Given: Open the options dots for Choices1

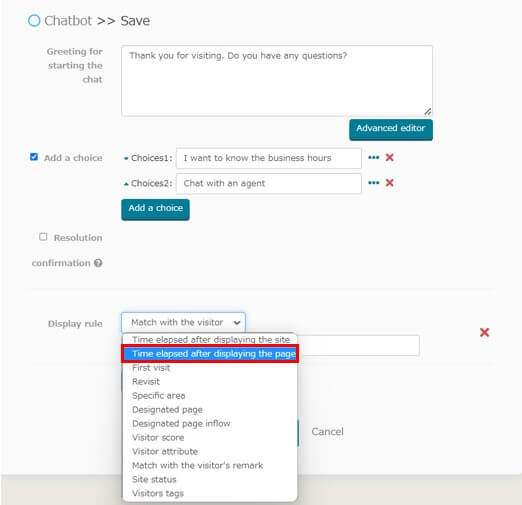Looking at the screenshot, I should (373, 157).
